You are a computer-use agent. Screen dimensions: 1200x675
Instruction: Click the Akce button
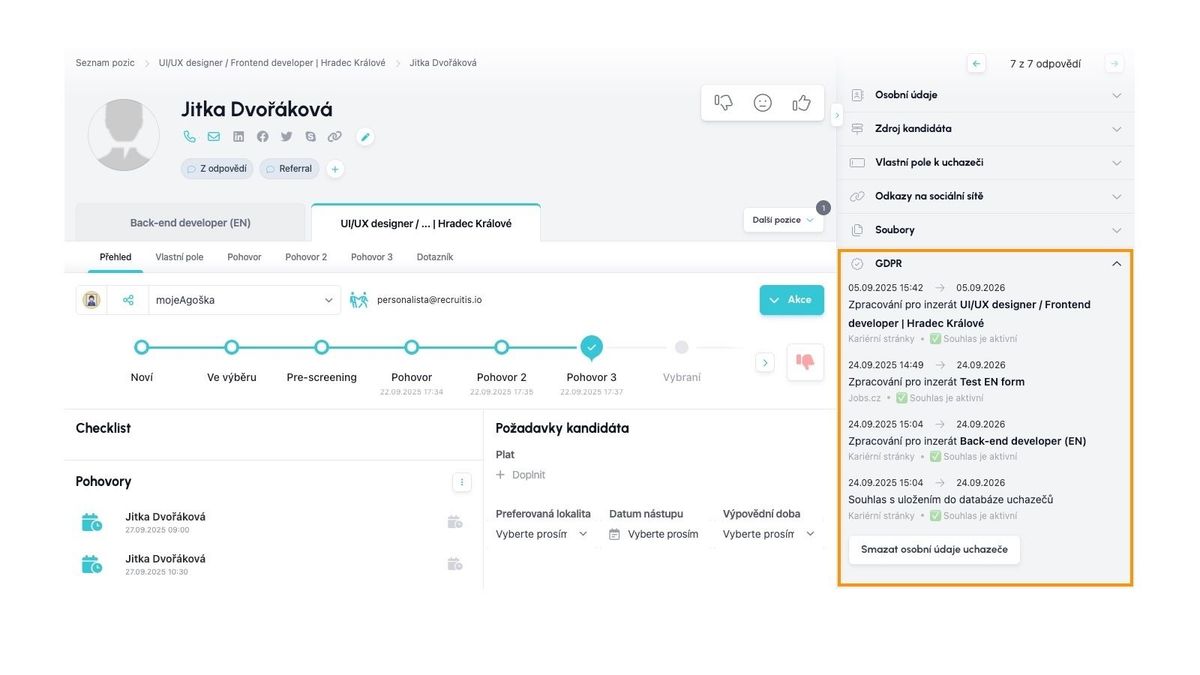[x=791, y=300]
